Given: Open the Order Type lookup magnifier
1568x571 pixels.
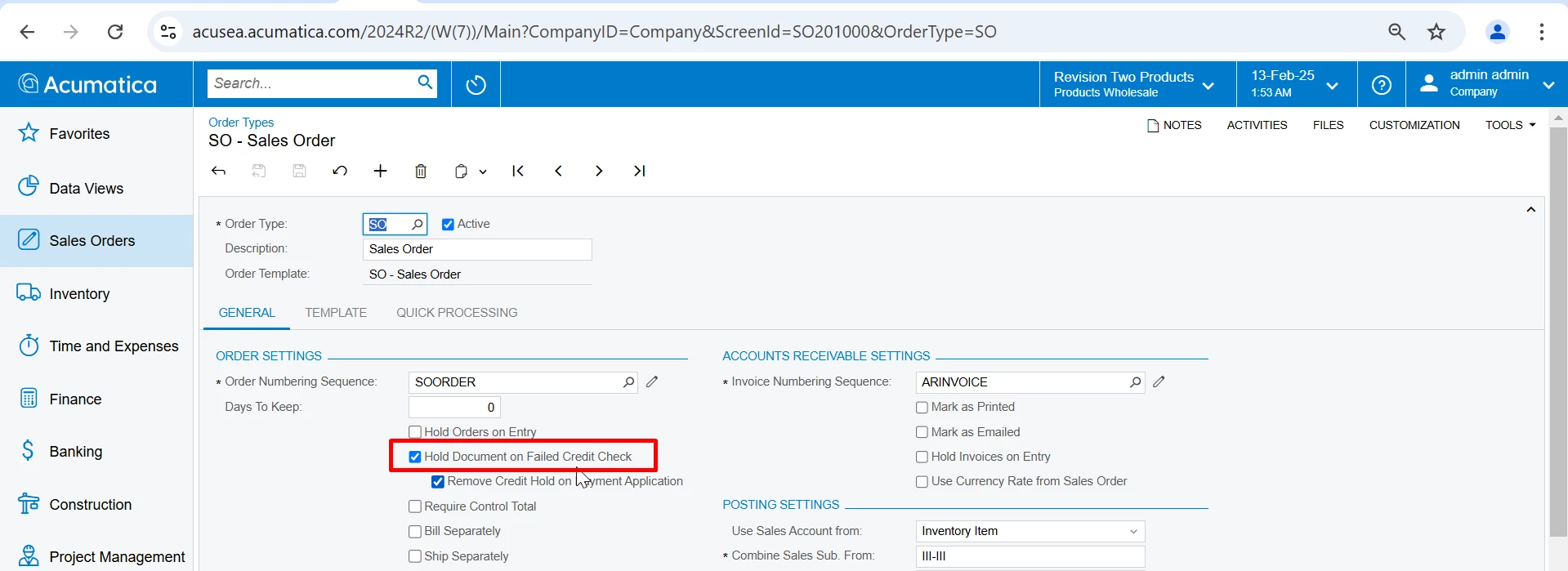Looking at the screenshot, I should click(417, 224).
